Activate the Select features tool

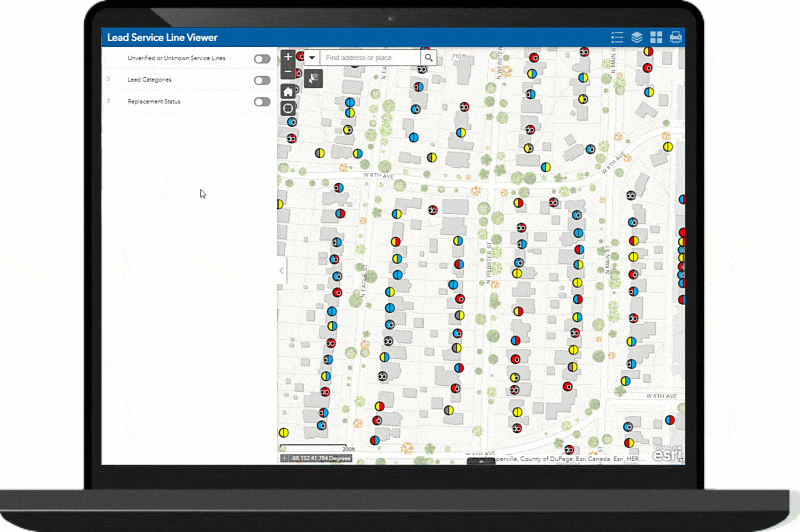click(313, 79)
